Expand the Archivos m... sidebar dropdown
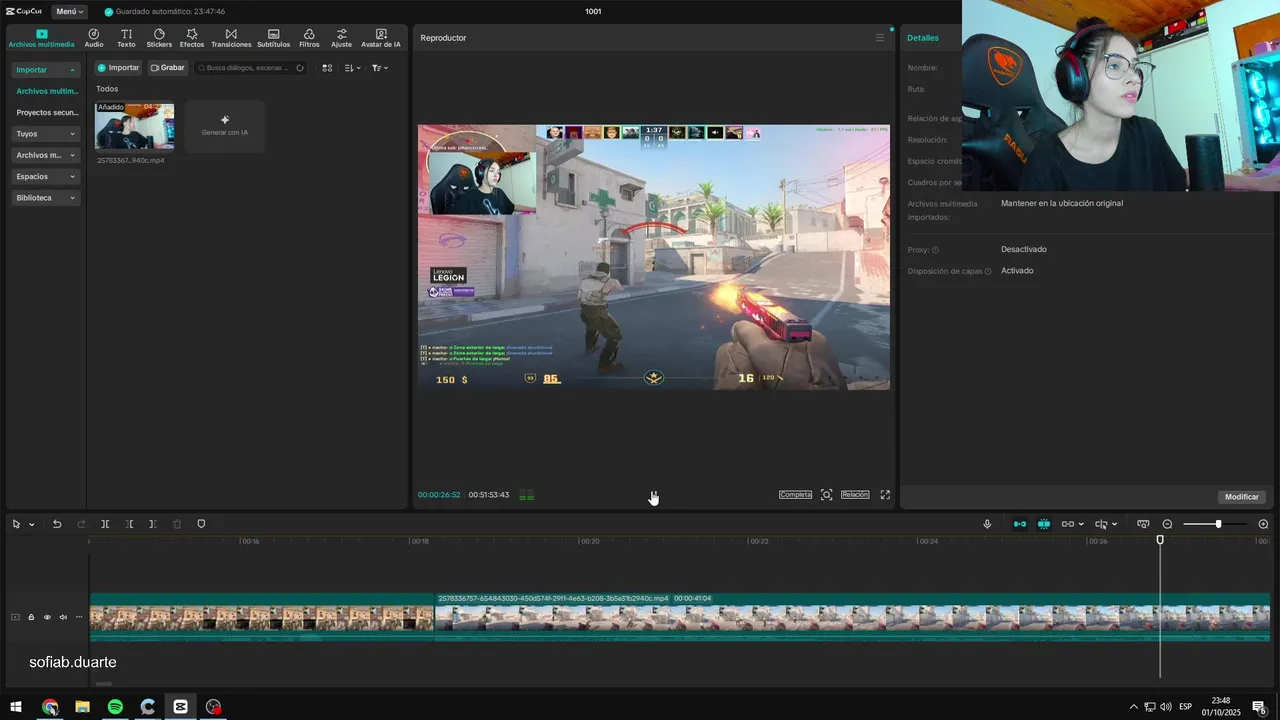The width and height of the screenshot is (1280, 720). 46,155
